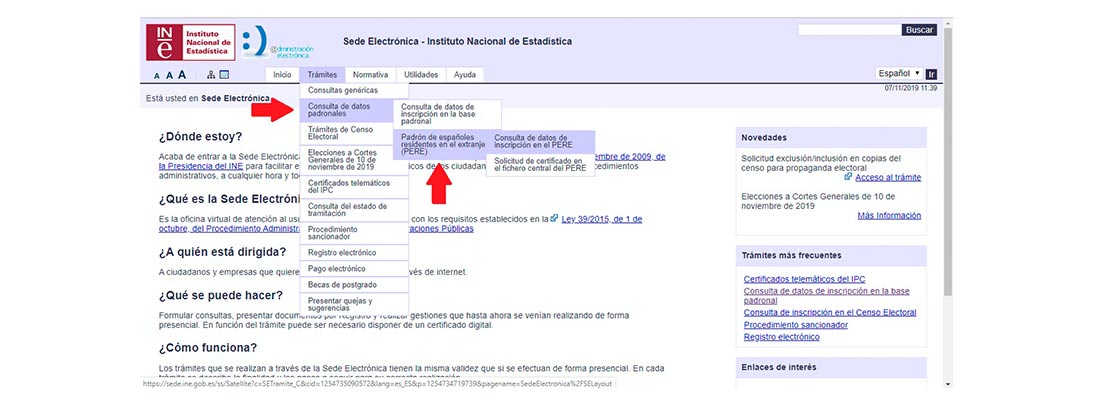Select Presentar quejas y sugerencias menu entry

354,304
